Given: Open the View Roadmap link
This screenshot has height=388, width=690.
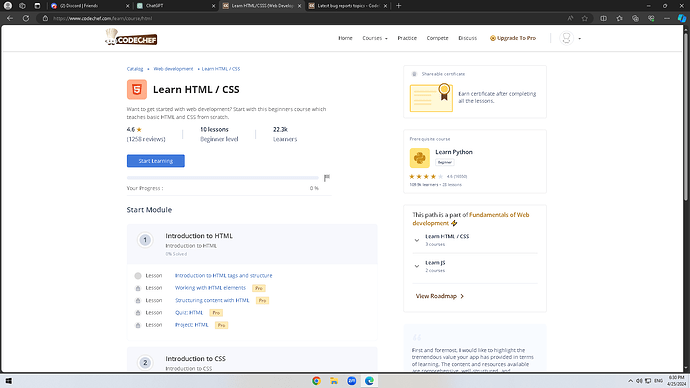Looking at the screenshot, I should point(440,296).
